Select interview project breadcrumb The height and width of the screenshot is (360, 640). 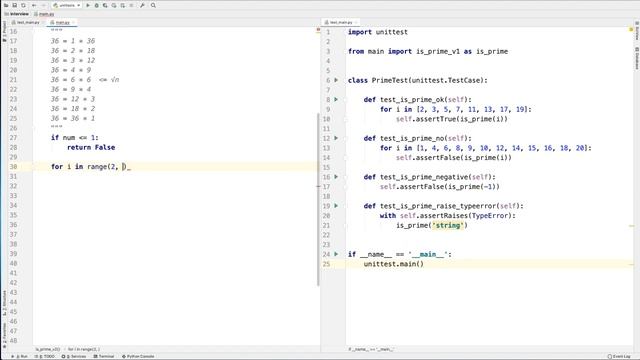pyautogui.click(x=17, y=14)
